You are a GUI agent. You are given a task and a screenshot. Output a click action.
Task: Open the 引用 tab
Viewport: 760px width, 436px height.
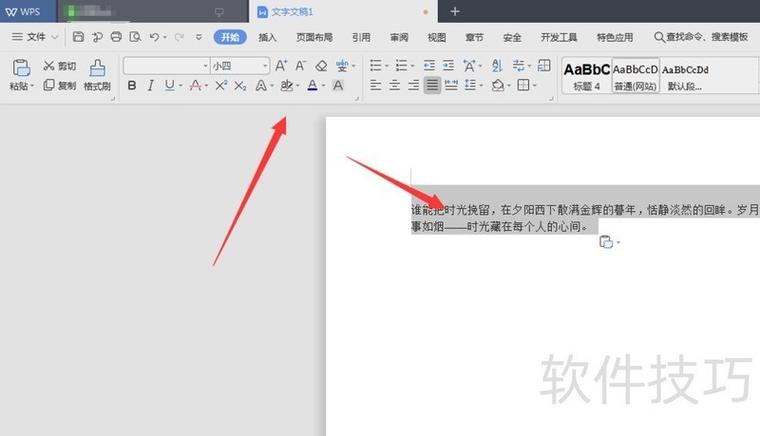click(361, 37)
